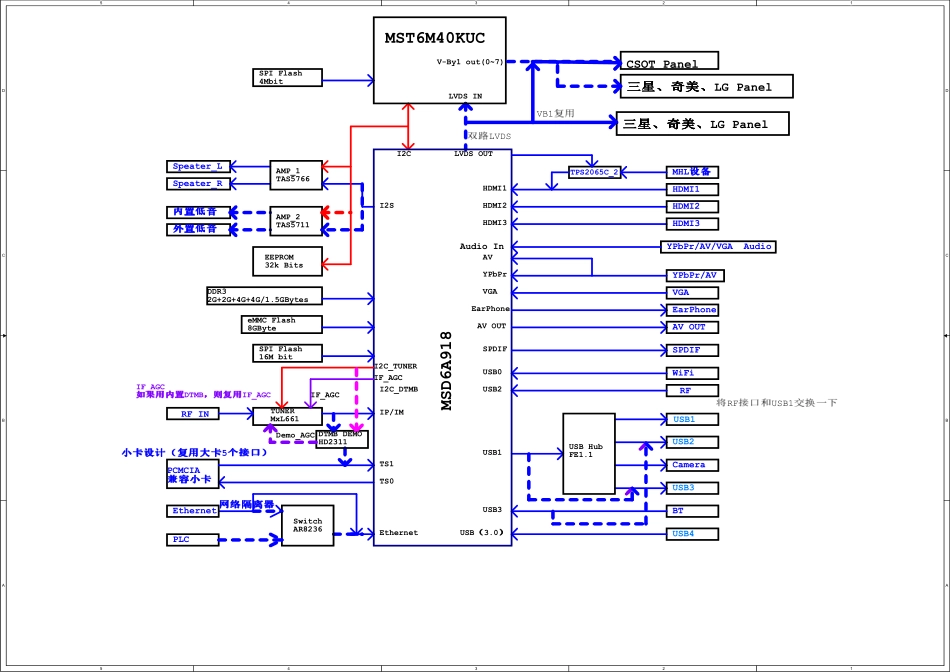Click the MHL设备 box

tap(692, 172)
